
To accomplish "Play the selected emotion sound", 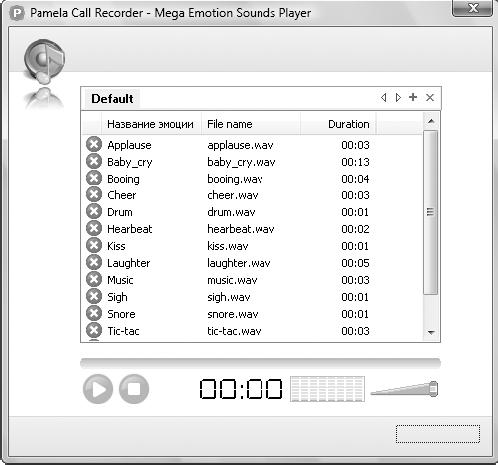I will [x=98, y=389].
